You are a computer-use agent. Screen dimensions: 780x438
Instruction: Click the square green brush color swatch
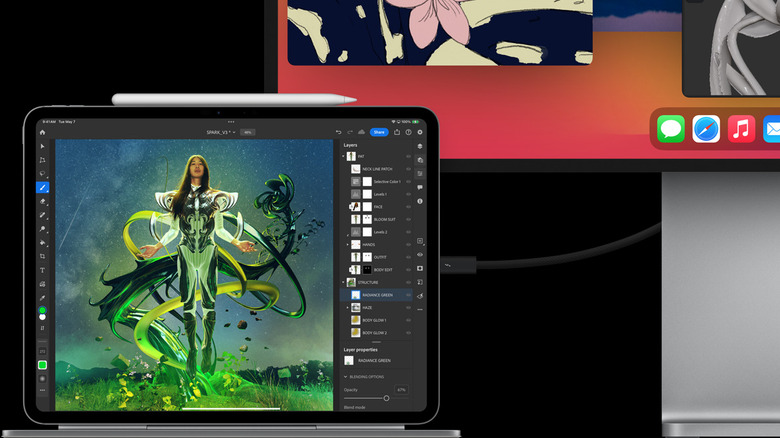[42, 365]
